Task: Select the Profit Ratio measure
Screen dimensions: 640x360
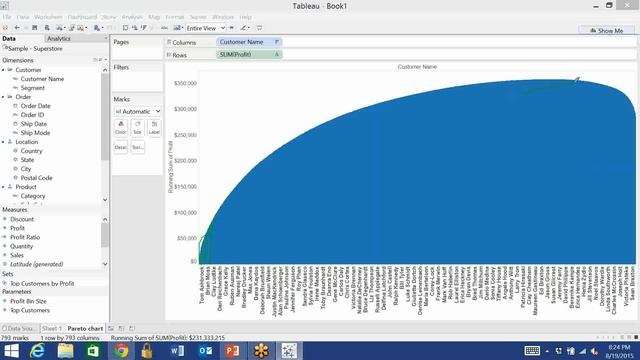Action: 25,237
